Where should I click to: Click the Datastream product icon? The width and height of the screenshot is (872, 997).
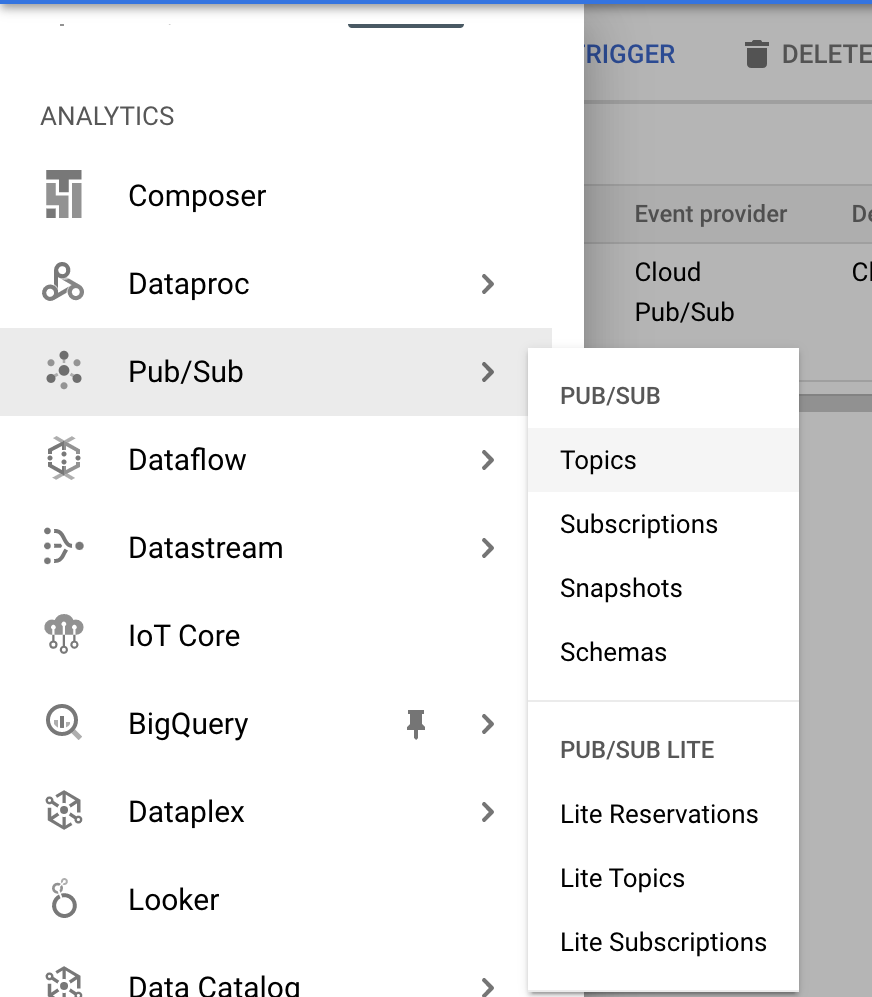pos(63,546)
